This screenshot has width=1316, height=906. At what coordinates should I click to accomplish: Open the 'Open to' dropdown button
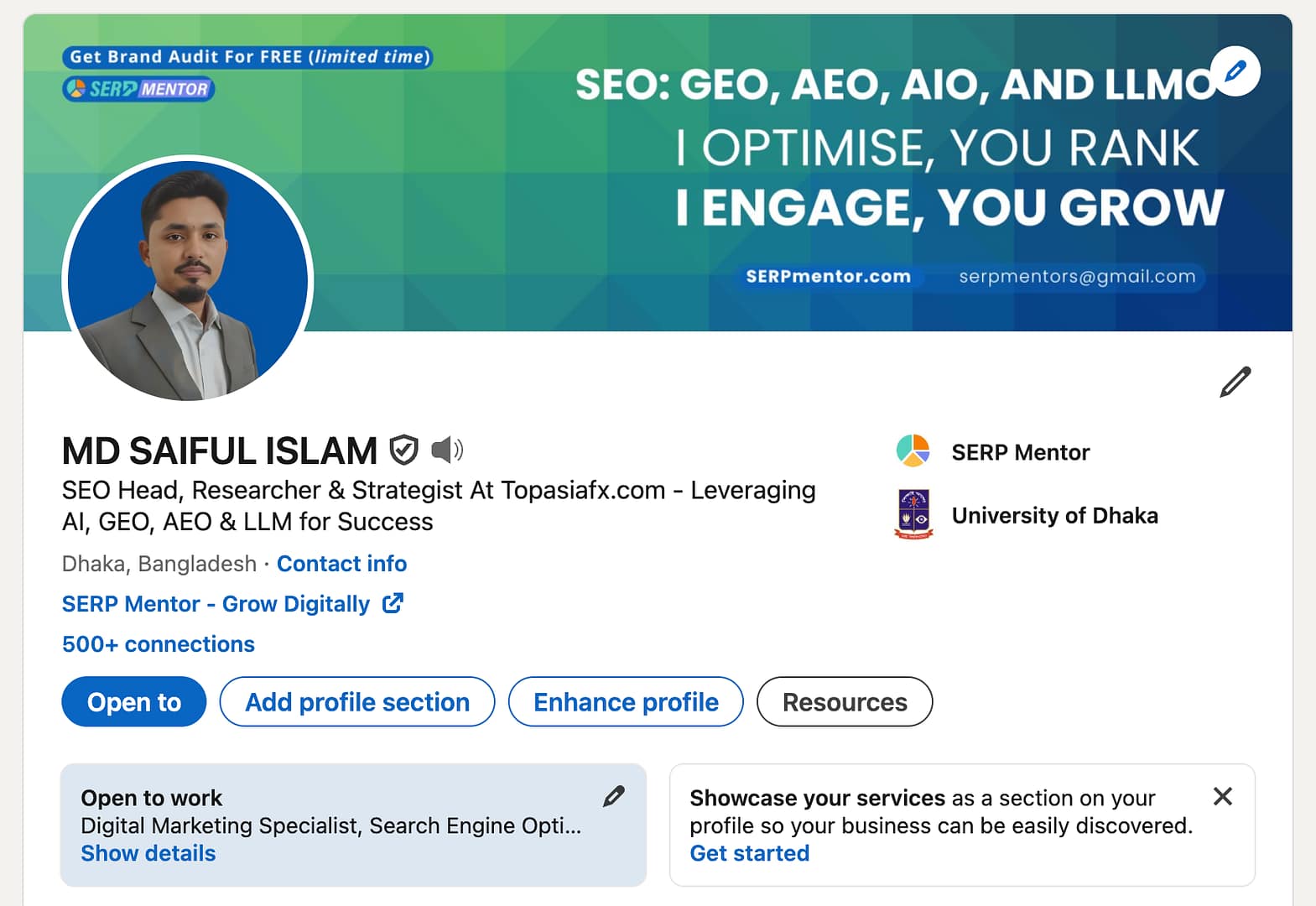[133, 701]
